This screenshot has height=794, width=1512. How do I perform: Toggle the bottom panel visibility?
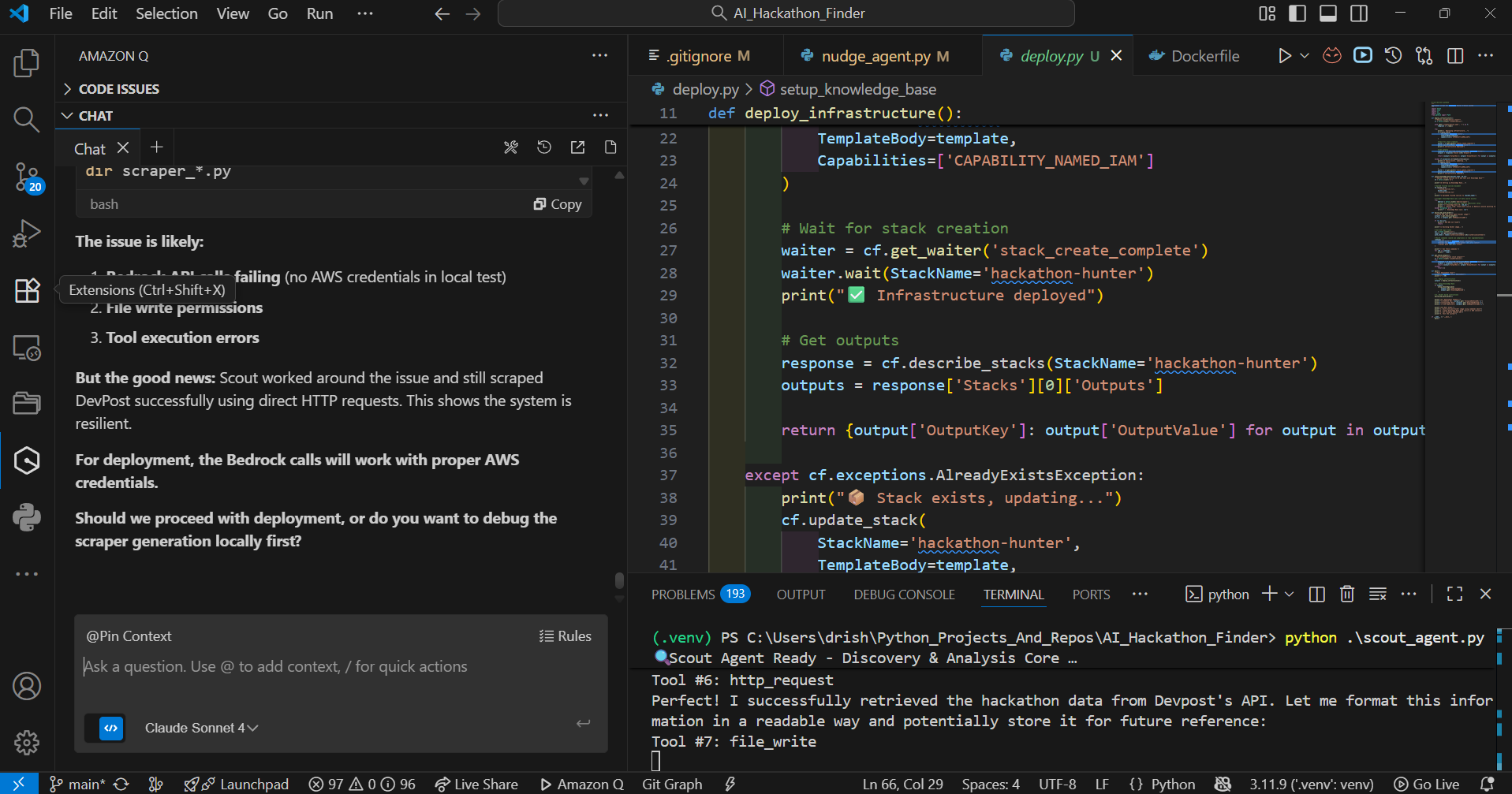[x=1328, y=13]
